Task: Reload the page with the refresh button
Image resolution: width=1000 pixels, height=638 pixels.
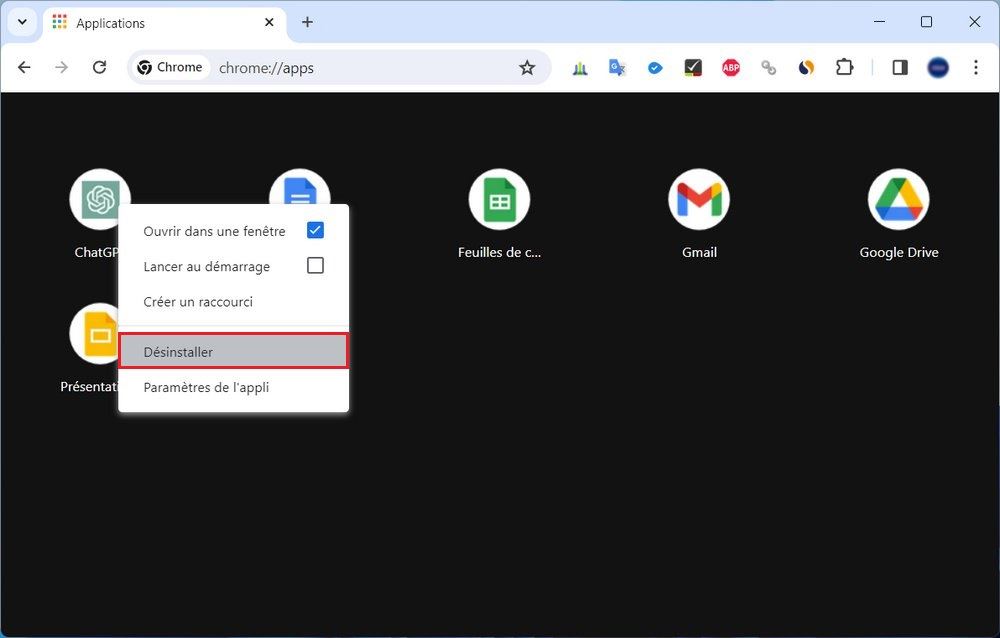Action: tap(99, 68)
